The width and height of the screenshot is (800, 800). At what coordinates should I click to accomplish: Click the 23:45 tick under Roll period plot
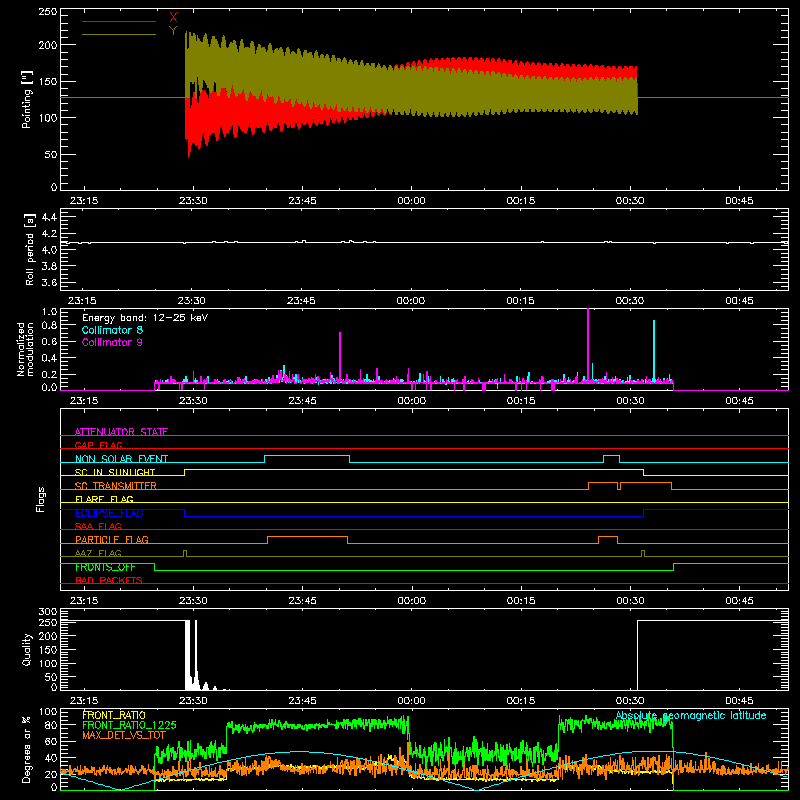pos(301,301)
